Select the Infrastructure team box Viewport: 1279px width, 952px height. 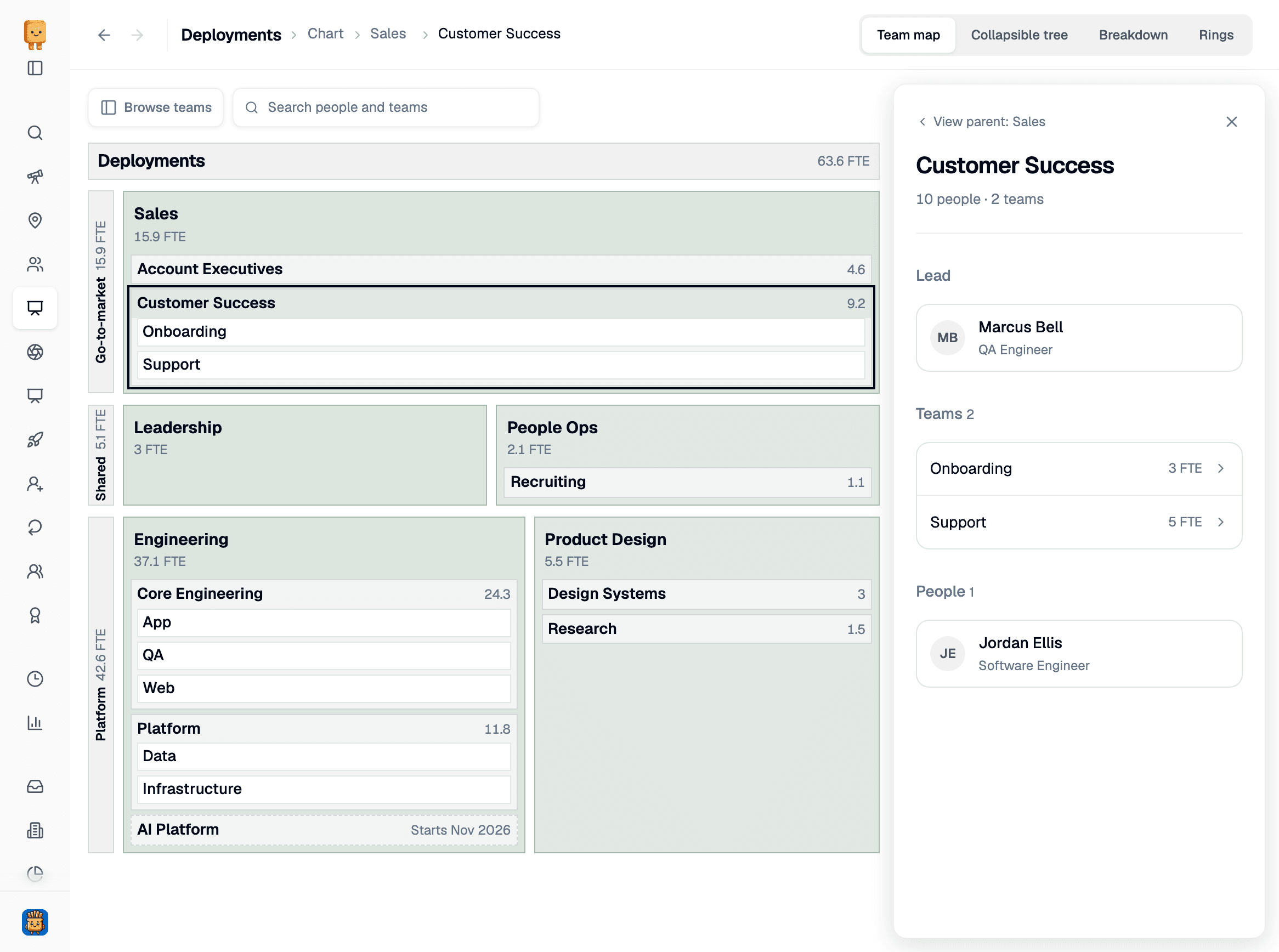click(324, 789)
